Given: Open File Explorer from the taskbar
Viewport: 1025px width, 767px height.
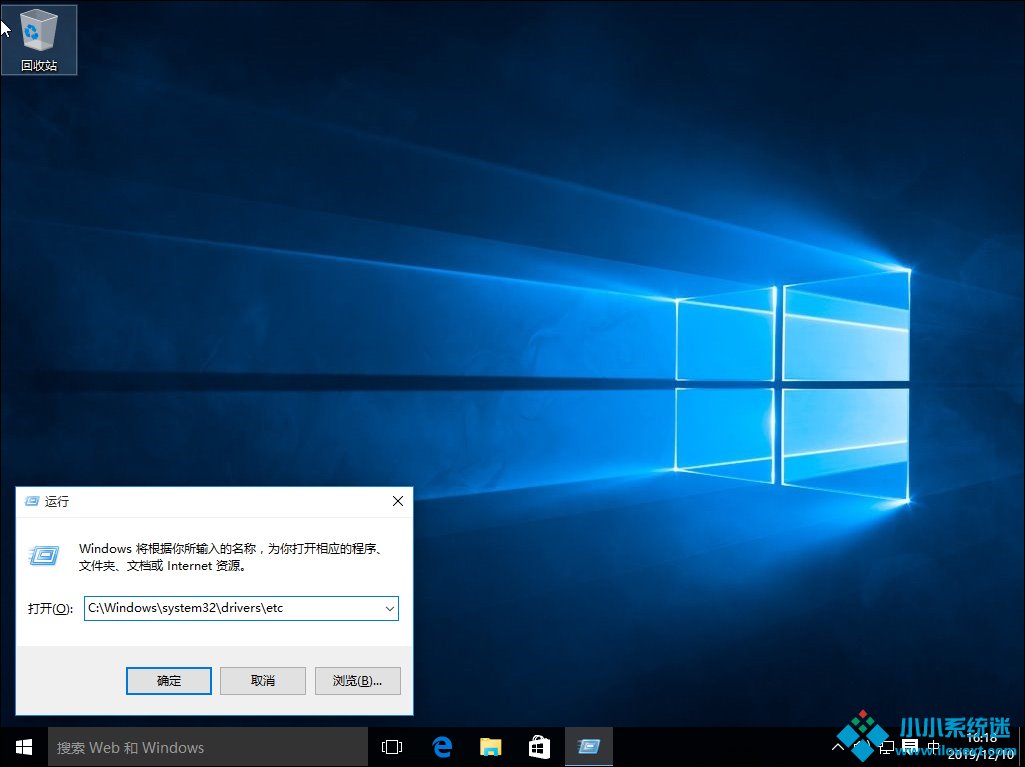Looking at the screenshot, I should (x=490, y=747).
